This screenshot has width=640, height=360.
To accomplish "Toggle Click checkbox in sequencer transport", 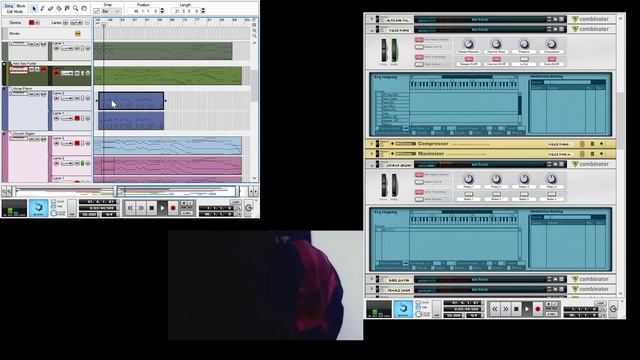I will [53, 202].
